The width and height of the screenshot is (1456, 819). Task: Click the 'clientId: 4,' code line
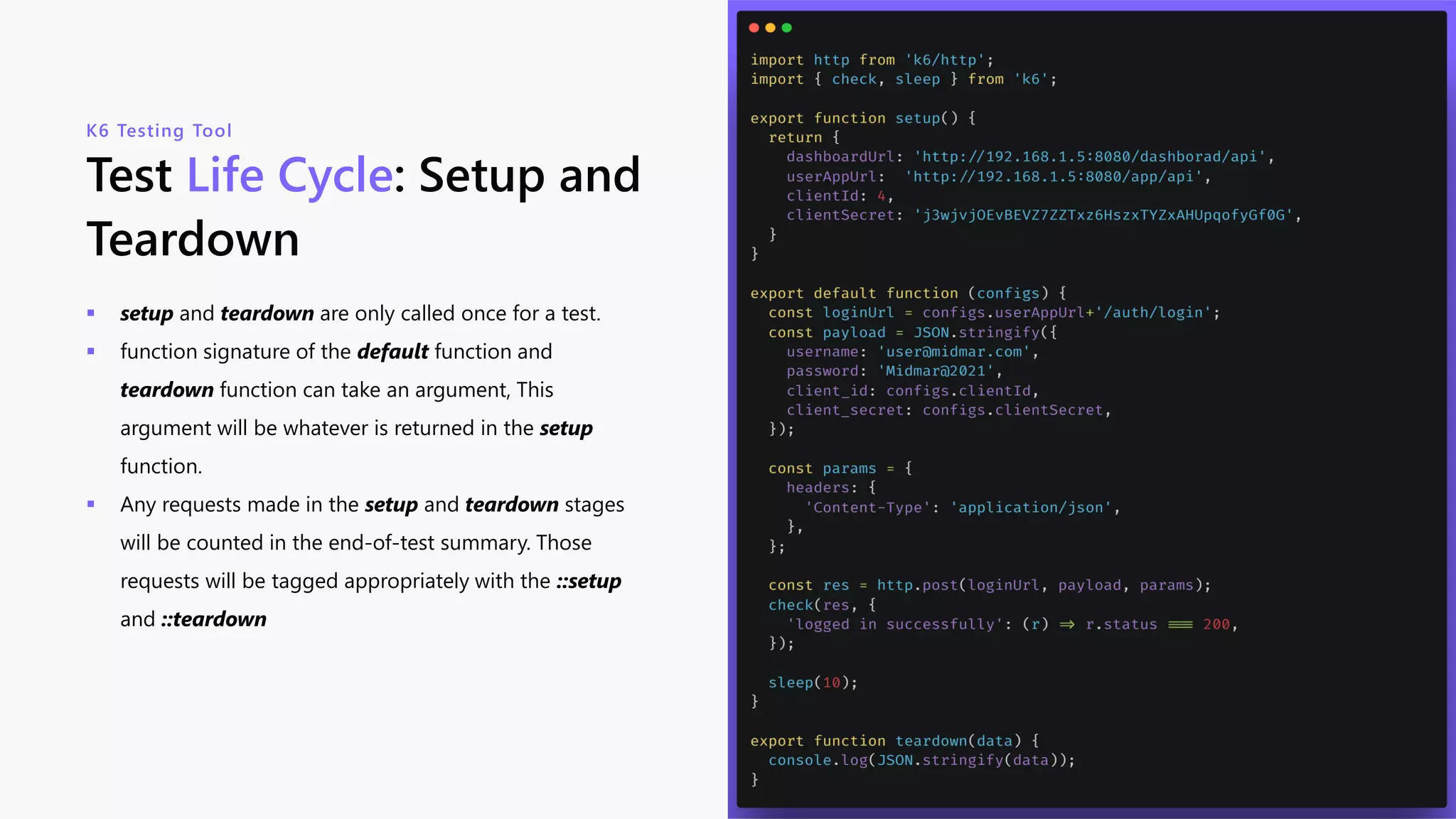(x=840, y=196)
